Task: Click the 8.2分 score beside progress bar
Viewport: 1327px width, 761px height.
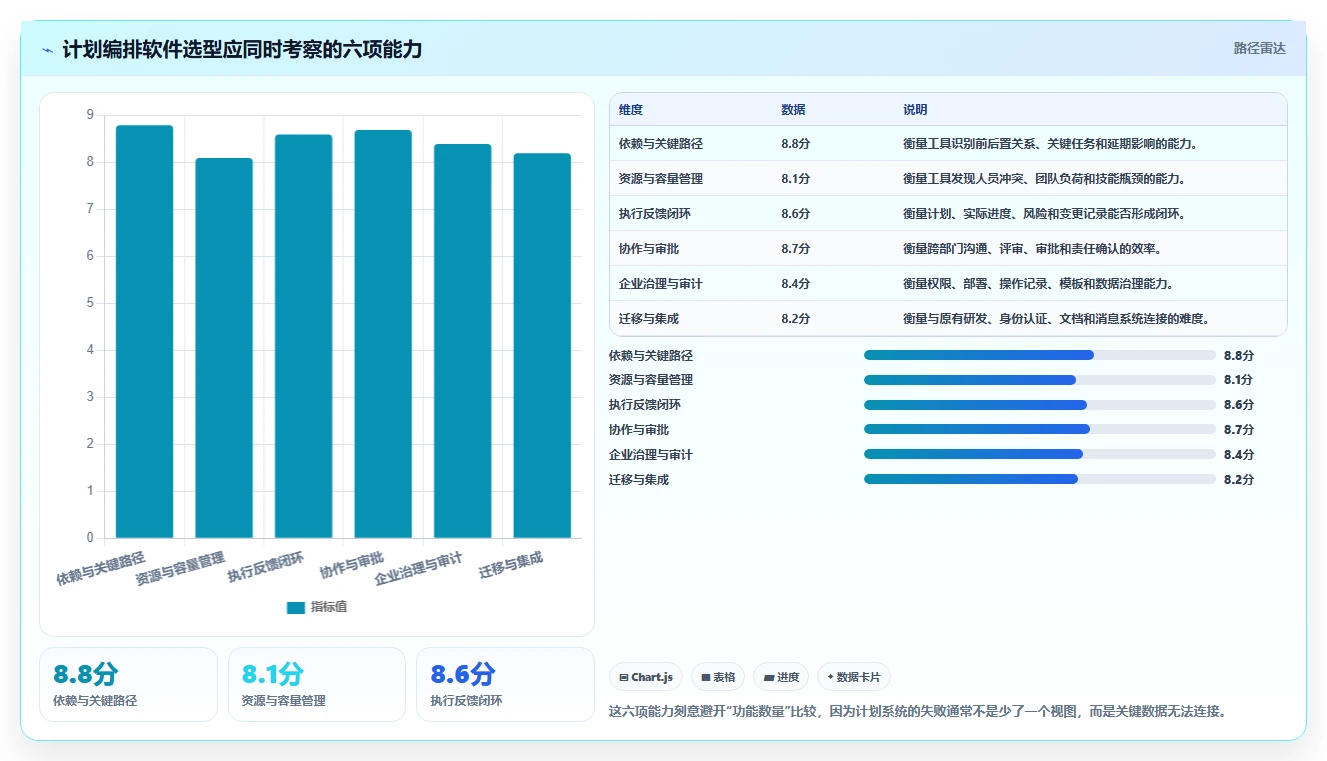Action: click(1238, 479)
